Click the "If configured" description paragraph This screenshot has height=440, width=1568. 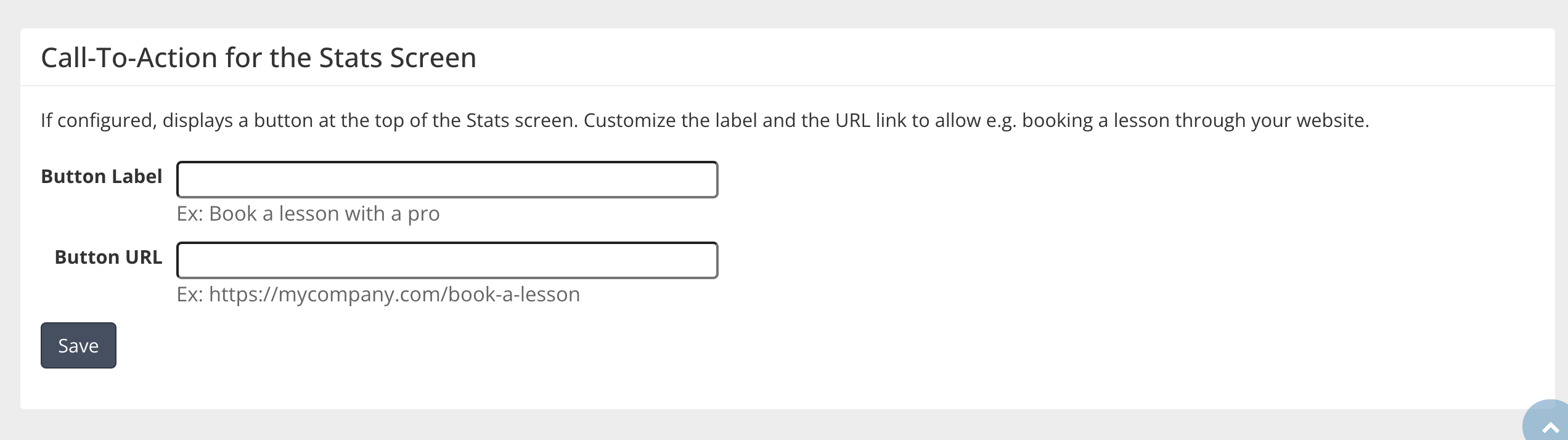tap(704, 120)
